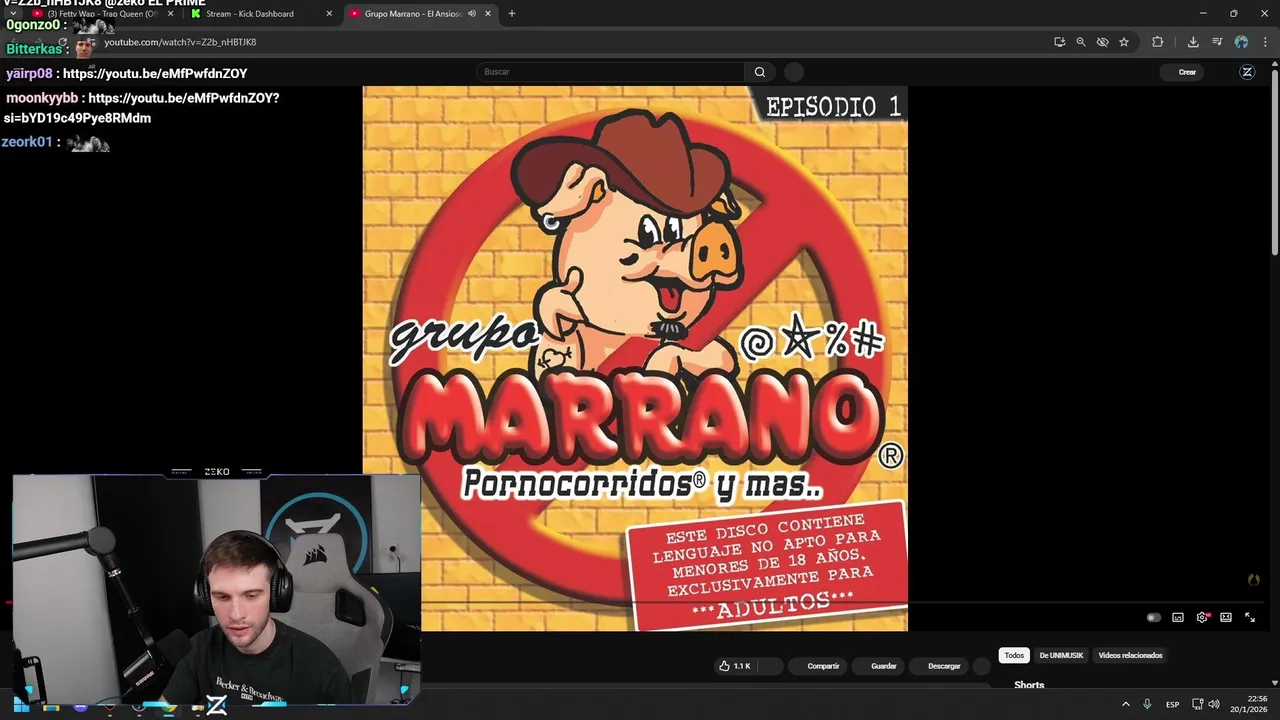Toggle autoplay switch in the player
This screenshot has width=1280, height=720.
(x=1153, y=618)
